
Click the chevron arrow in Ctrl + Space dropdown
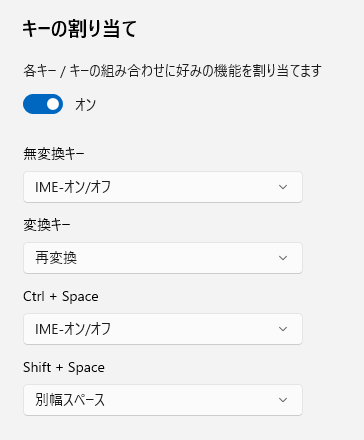click(283, 329)
